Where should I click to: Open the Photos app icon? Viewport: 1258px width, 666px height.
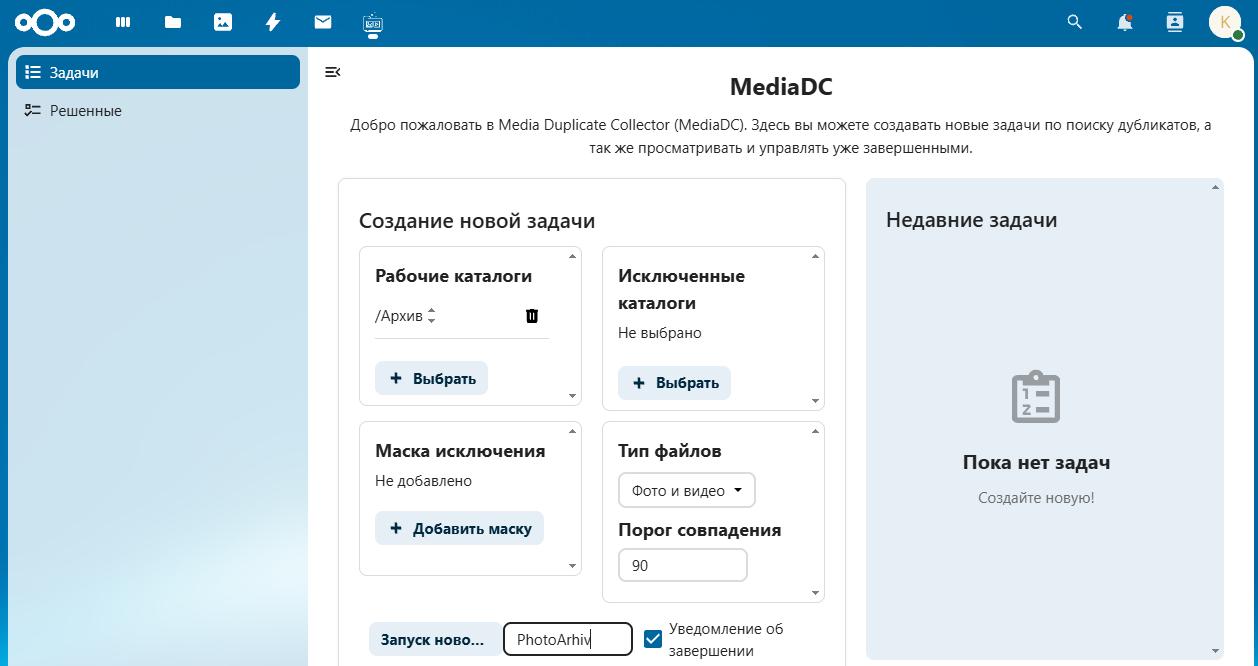[222, 21]
